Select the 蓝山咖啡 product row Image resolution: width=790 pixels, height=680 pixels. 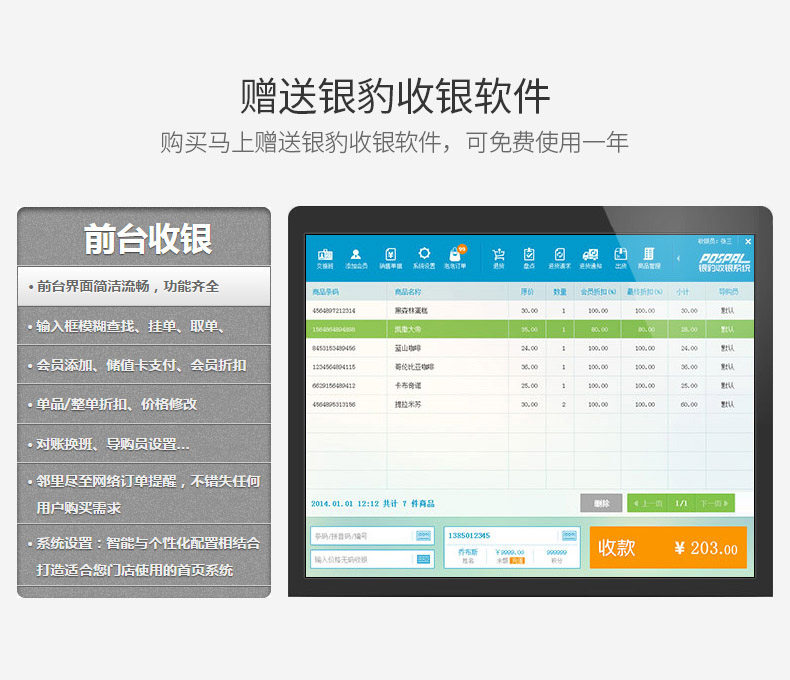[x=530, y=348]
